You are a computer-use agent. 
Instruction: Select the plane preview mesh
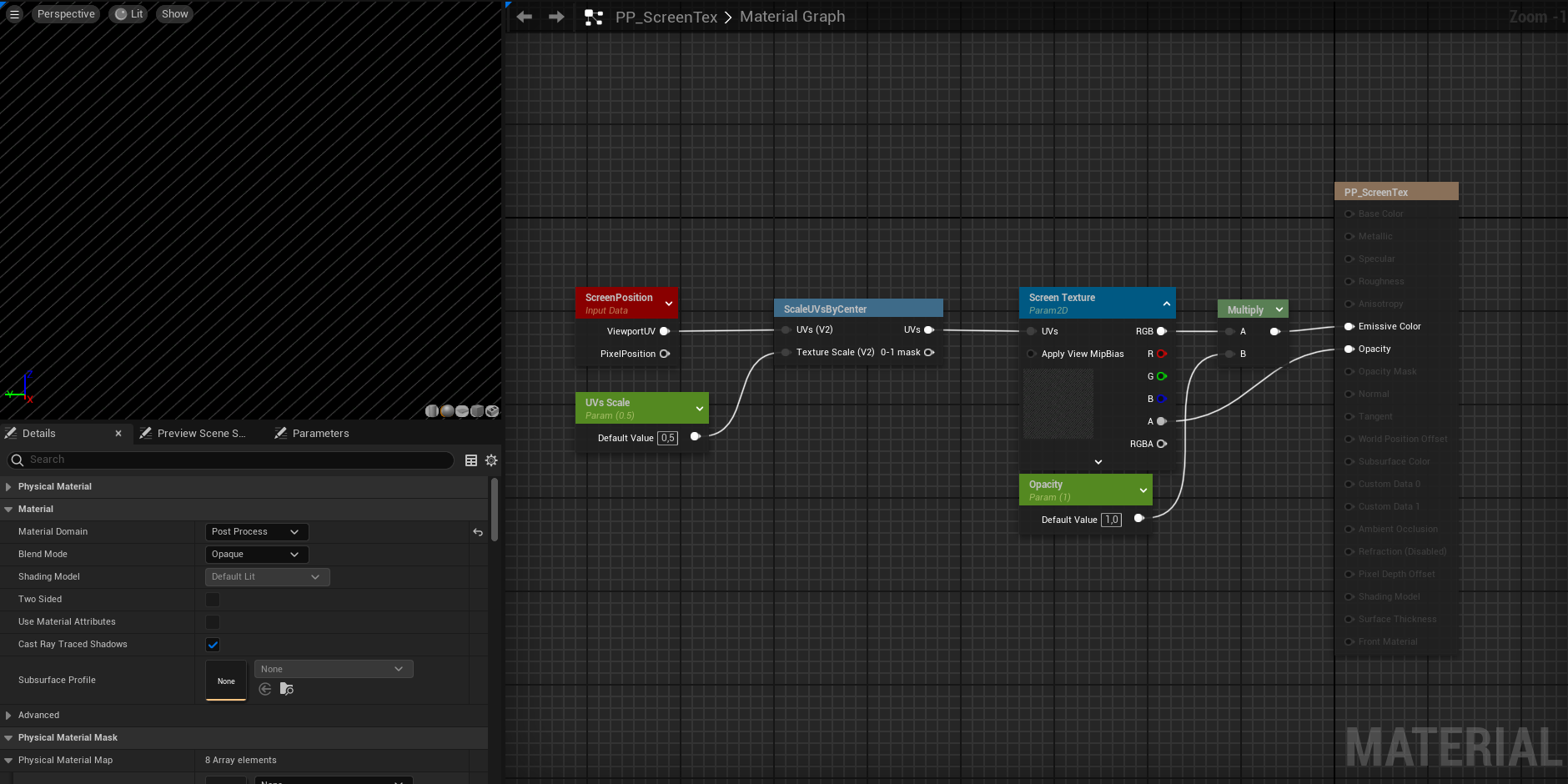[462, 411]
